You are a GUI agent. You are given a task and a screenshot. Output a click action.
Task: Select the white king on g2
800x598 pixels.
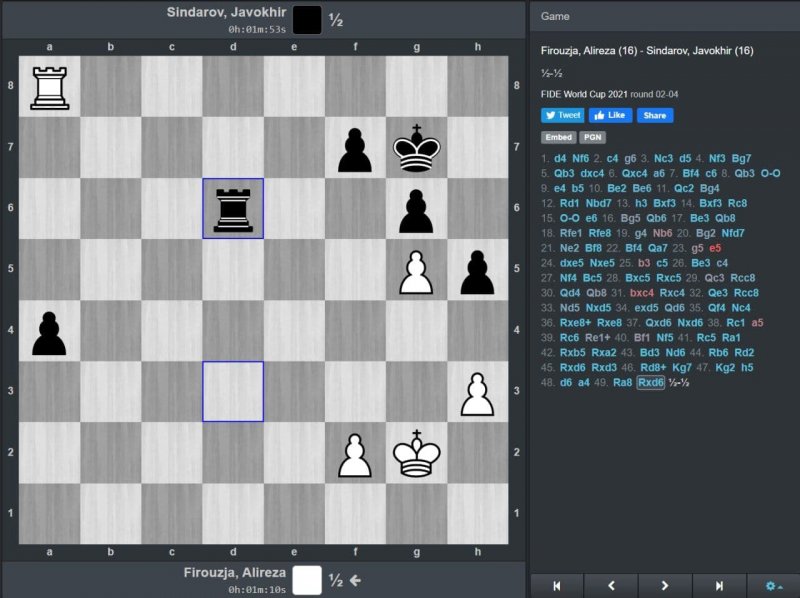[416, 453]
